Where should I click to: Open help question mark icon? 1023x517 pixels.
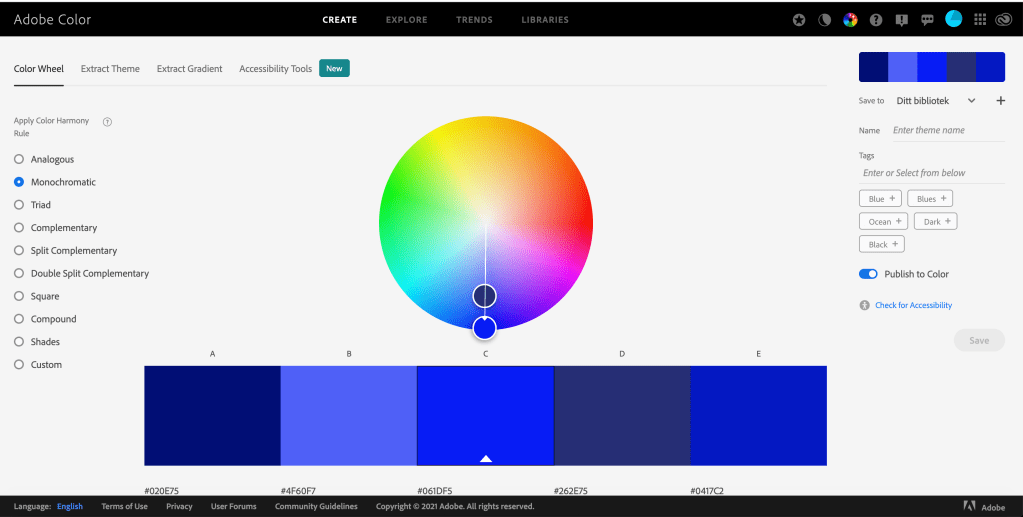tap(876, 19)
